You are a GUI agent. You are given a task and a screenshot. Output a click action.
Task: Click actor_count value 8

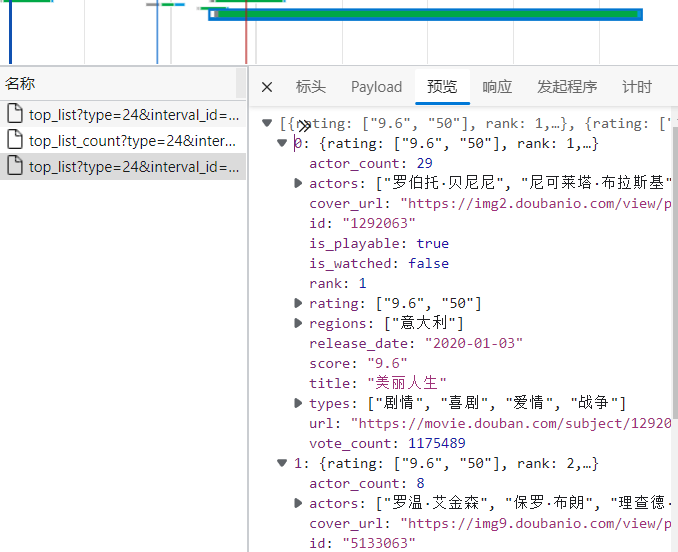[420, 483]
